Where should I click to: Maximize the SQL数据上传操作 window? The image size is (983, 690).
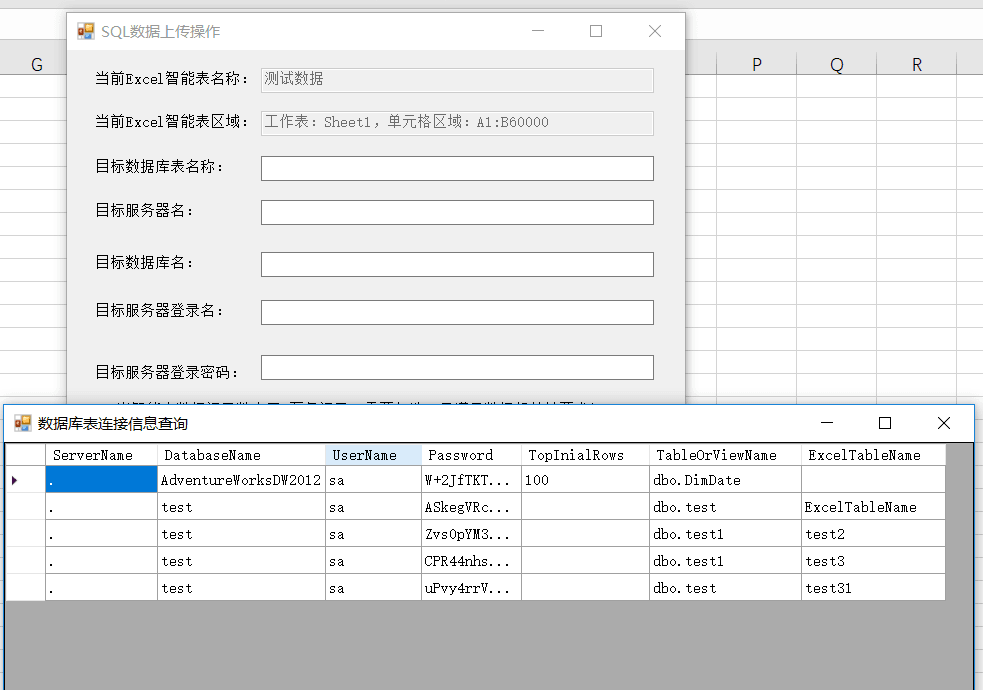tap(596, 31)
